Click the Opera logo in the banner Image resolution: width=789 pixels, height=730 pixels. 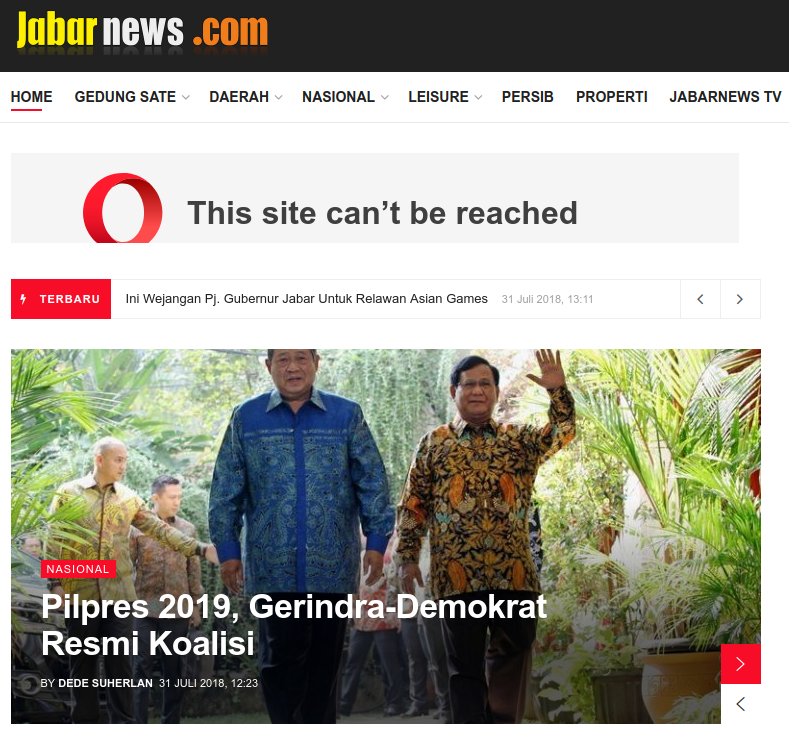(123, 208)
